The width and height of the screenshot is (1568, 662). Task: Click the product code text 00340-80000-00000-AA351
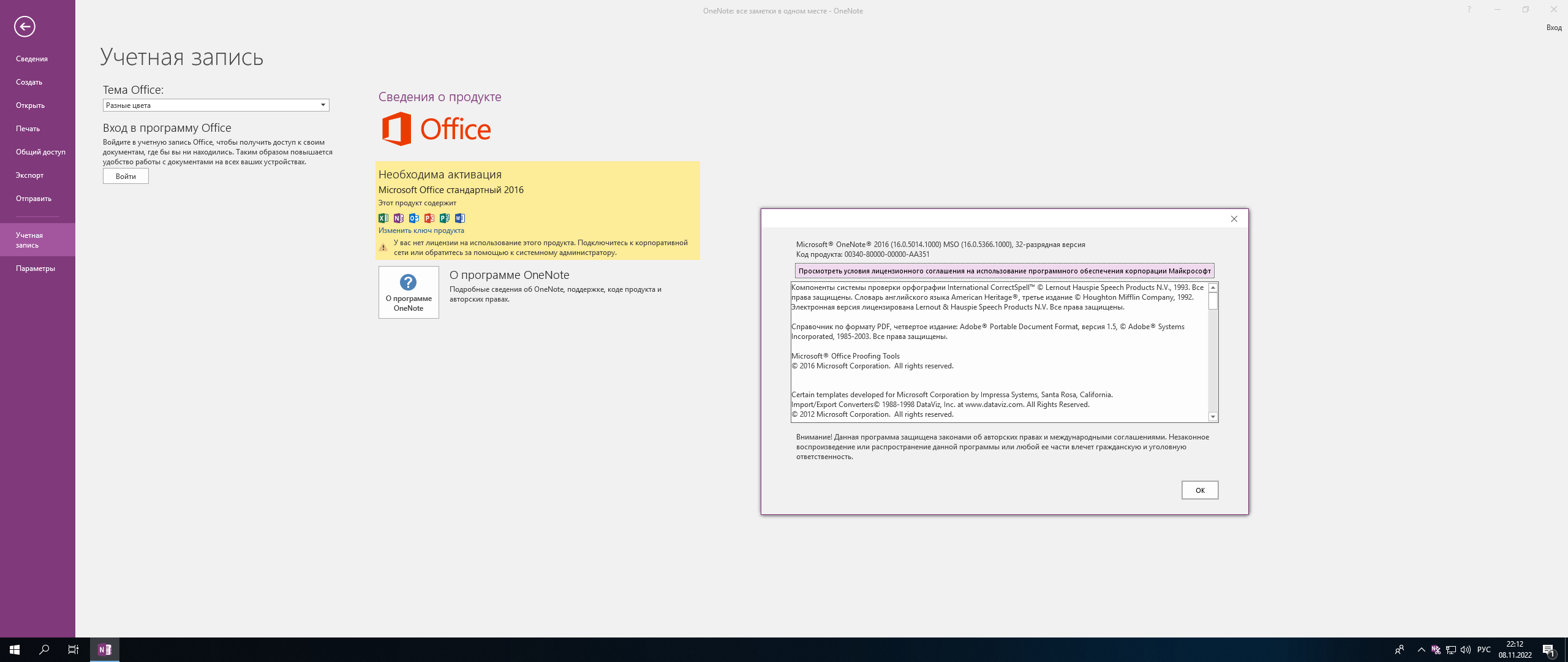tap(886, 254)
